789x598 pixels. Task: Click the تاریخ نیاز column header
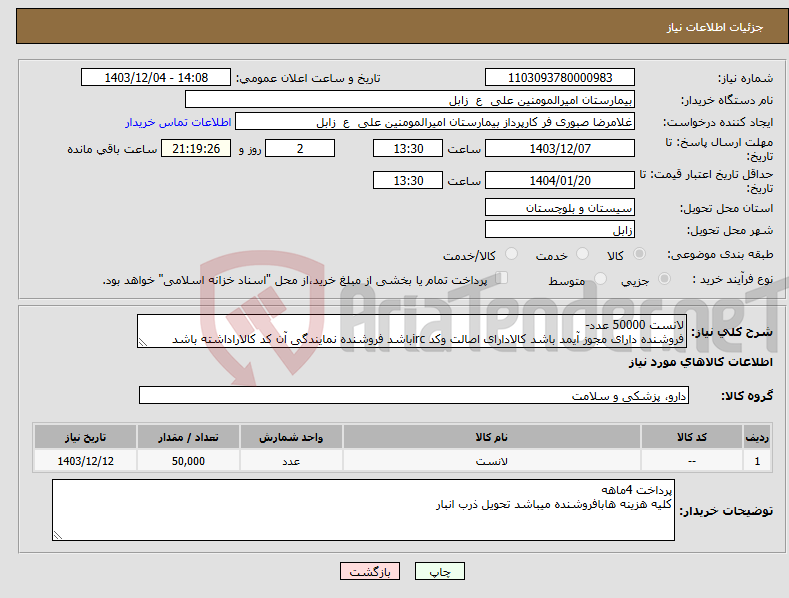(85, 437)
